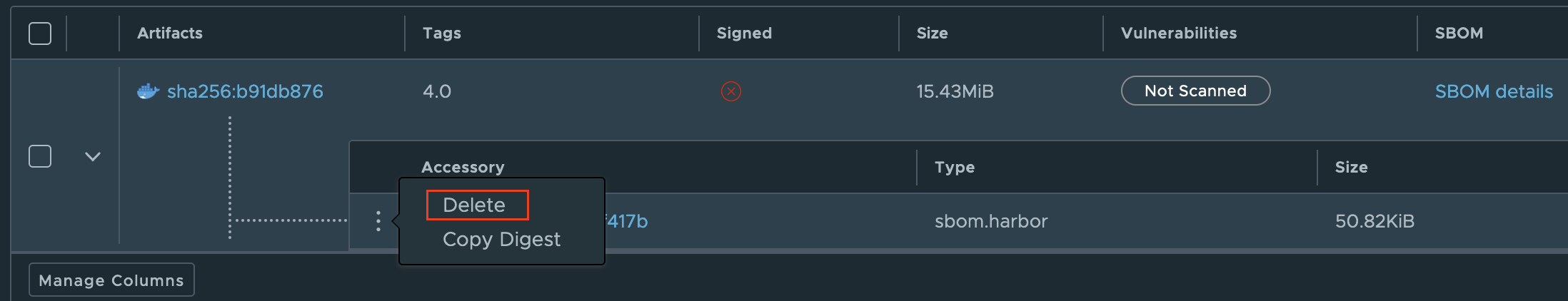Click the red not-signed status icon
1568x301 pixels.
(730, 91)
